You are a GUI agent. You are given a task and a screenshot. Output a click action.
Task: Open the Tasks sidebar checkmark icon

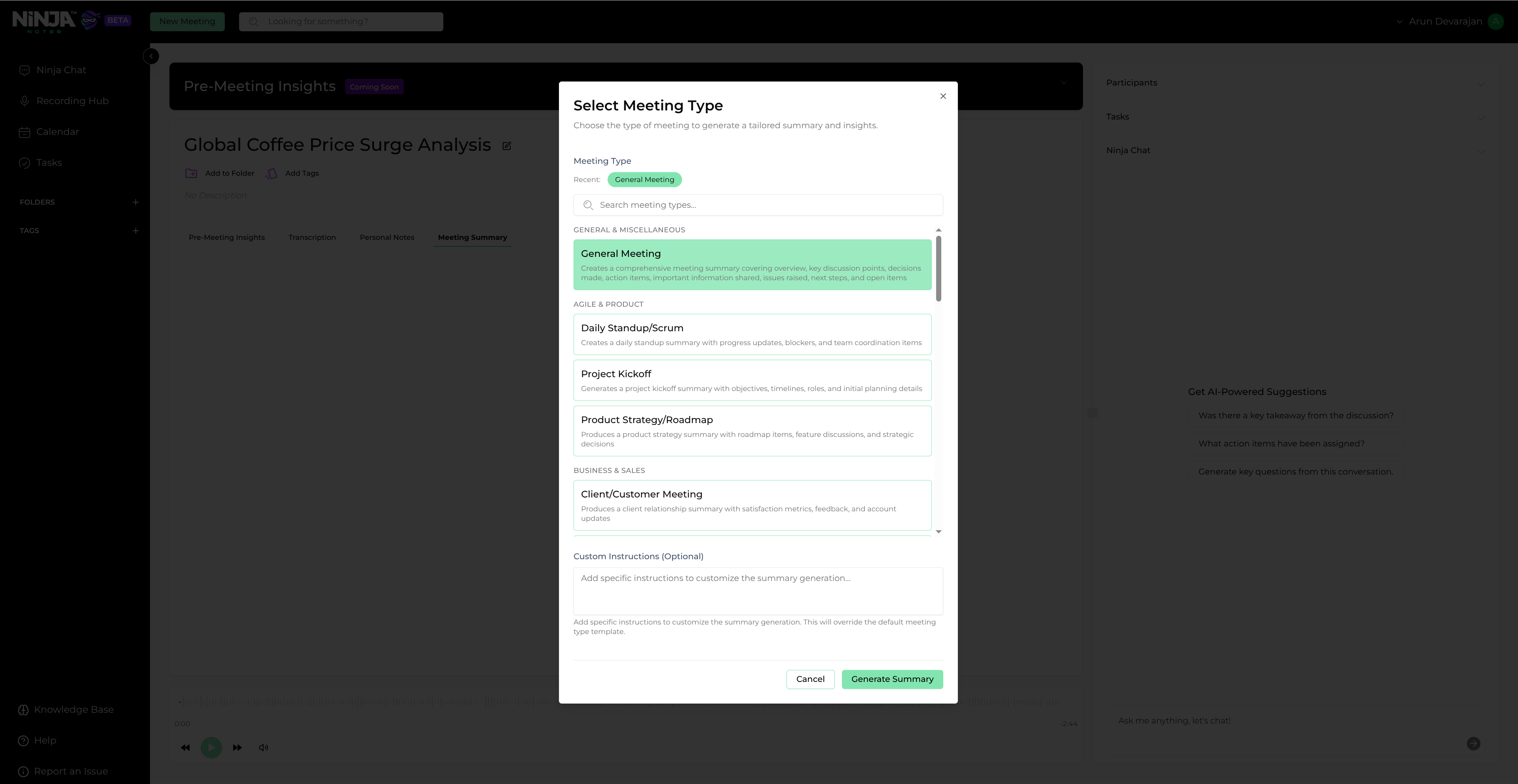pos(24,163)
